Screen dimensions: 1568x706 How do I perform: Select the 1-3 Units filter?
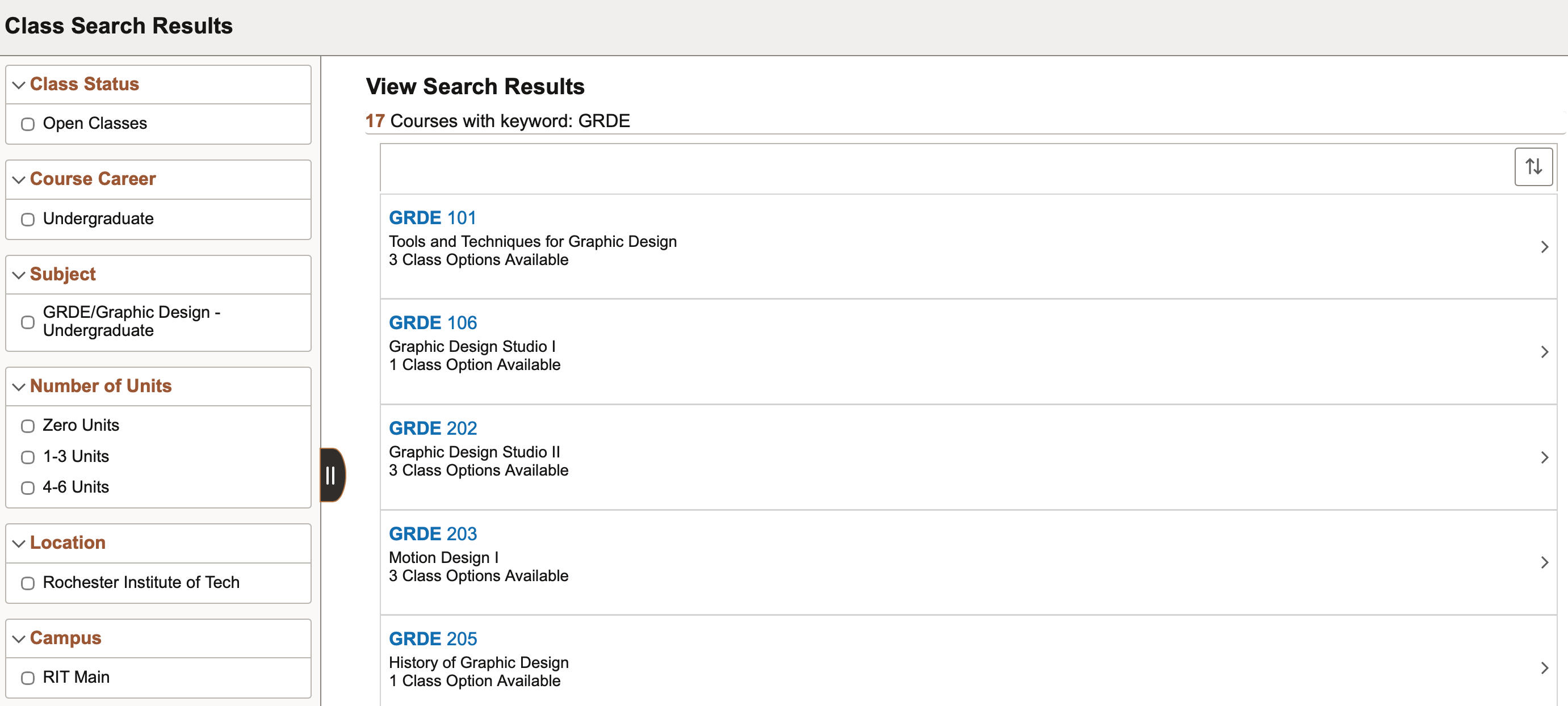coord(27,456)
